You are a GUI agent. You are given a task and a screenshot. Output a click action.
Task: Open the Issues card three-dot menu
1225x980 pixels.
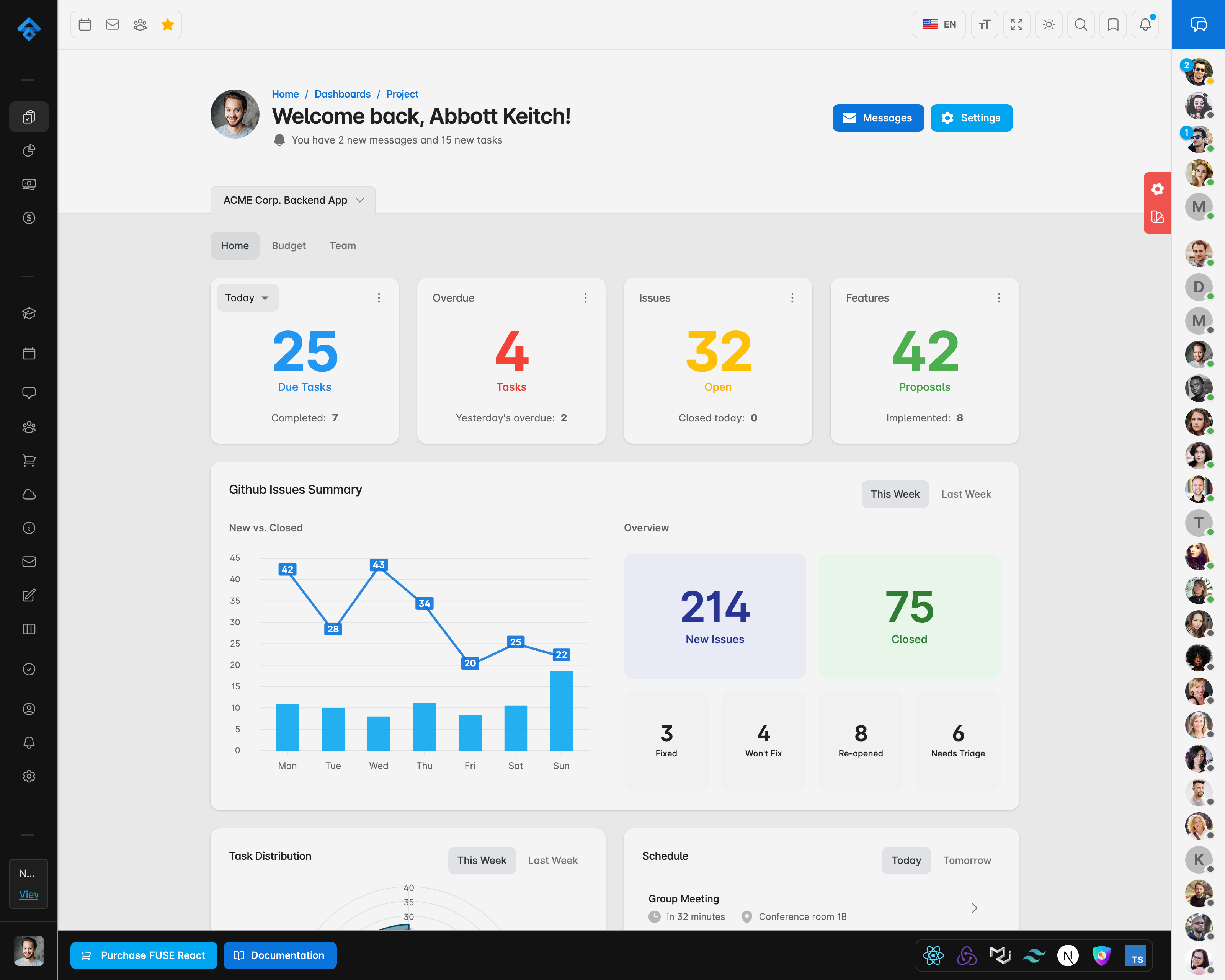792,298
